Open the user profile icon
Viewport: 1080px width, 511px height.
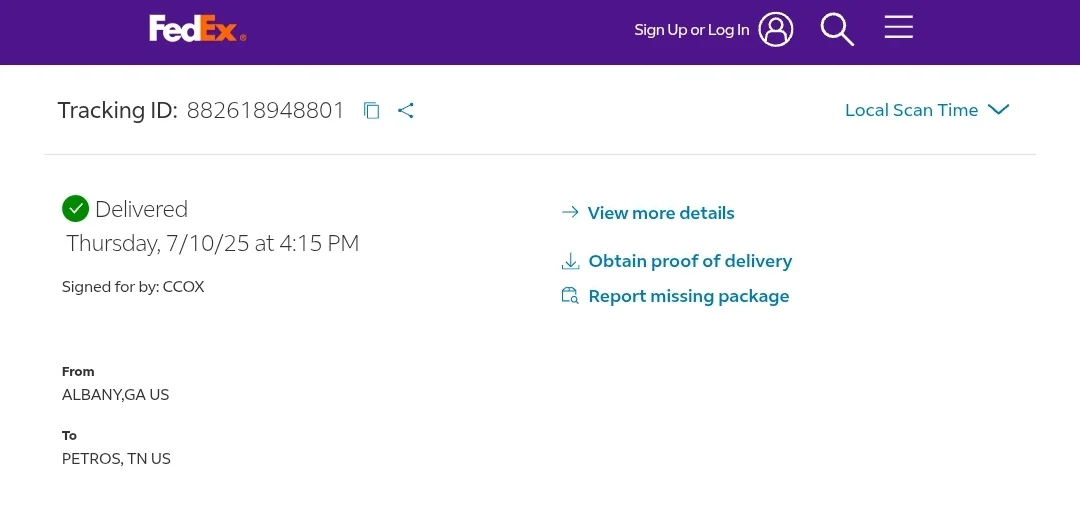pyautogui.click(x=775, y=29)
